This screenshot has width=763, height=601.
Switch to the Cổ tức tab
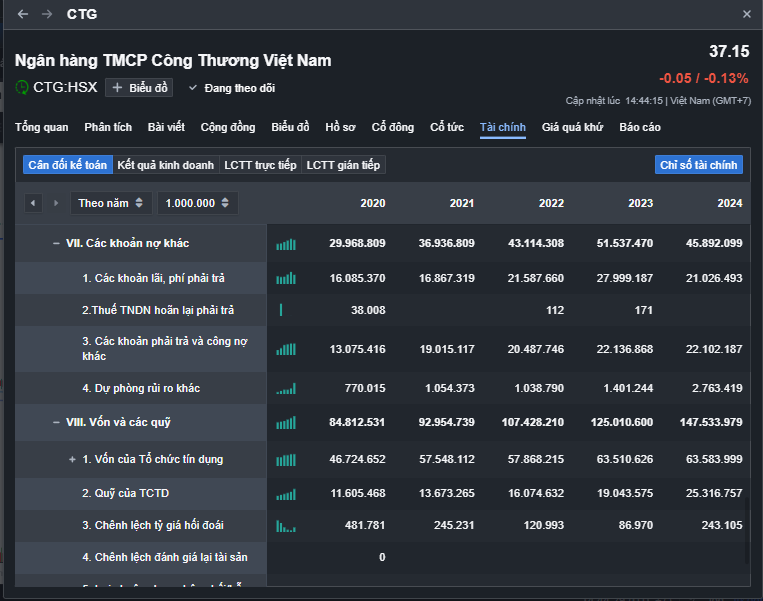pos(447,127)
